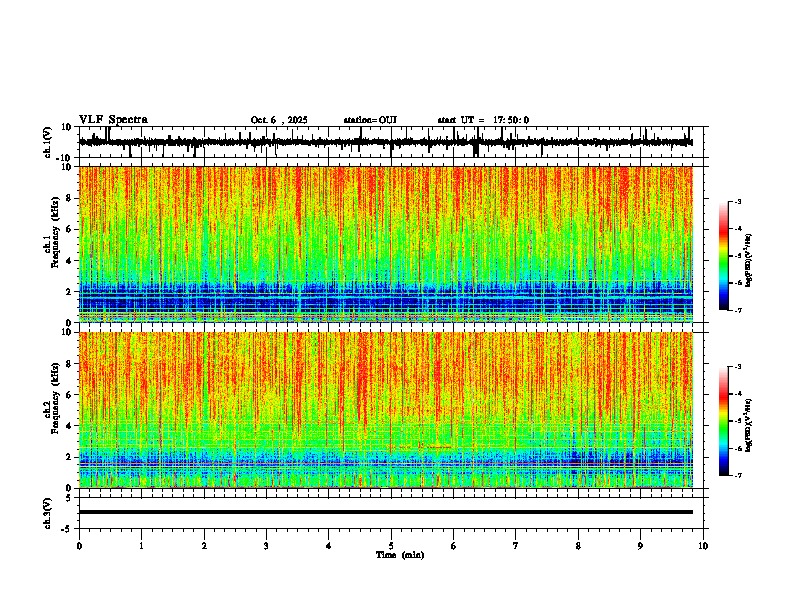Click the "6" kHz tick on ch.2 spectrogram

click(70, 394)
